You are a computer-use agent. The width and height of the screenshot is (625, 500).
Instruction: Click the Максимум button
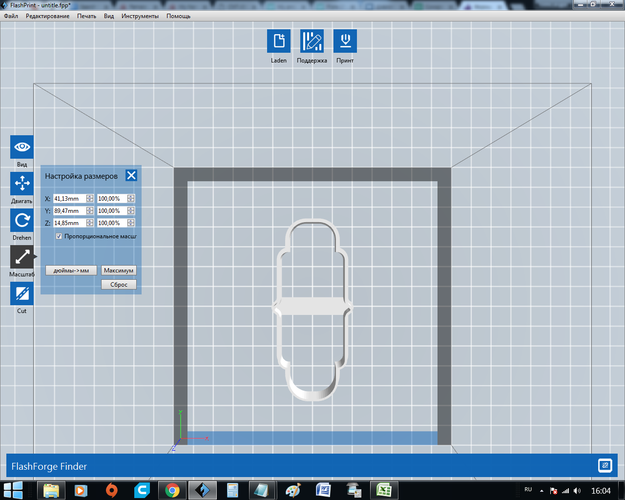pos(118,270)
